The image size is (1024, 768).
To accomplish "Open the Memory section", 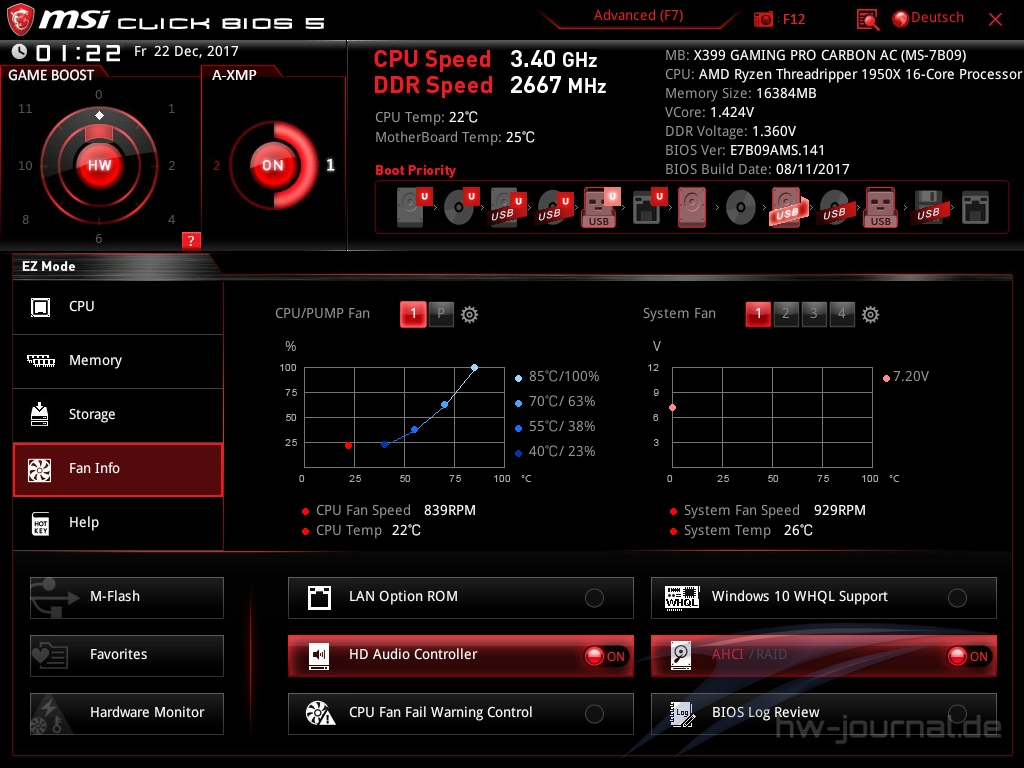I will [118, 361].
